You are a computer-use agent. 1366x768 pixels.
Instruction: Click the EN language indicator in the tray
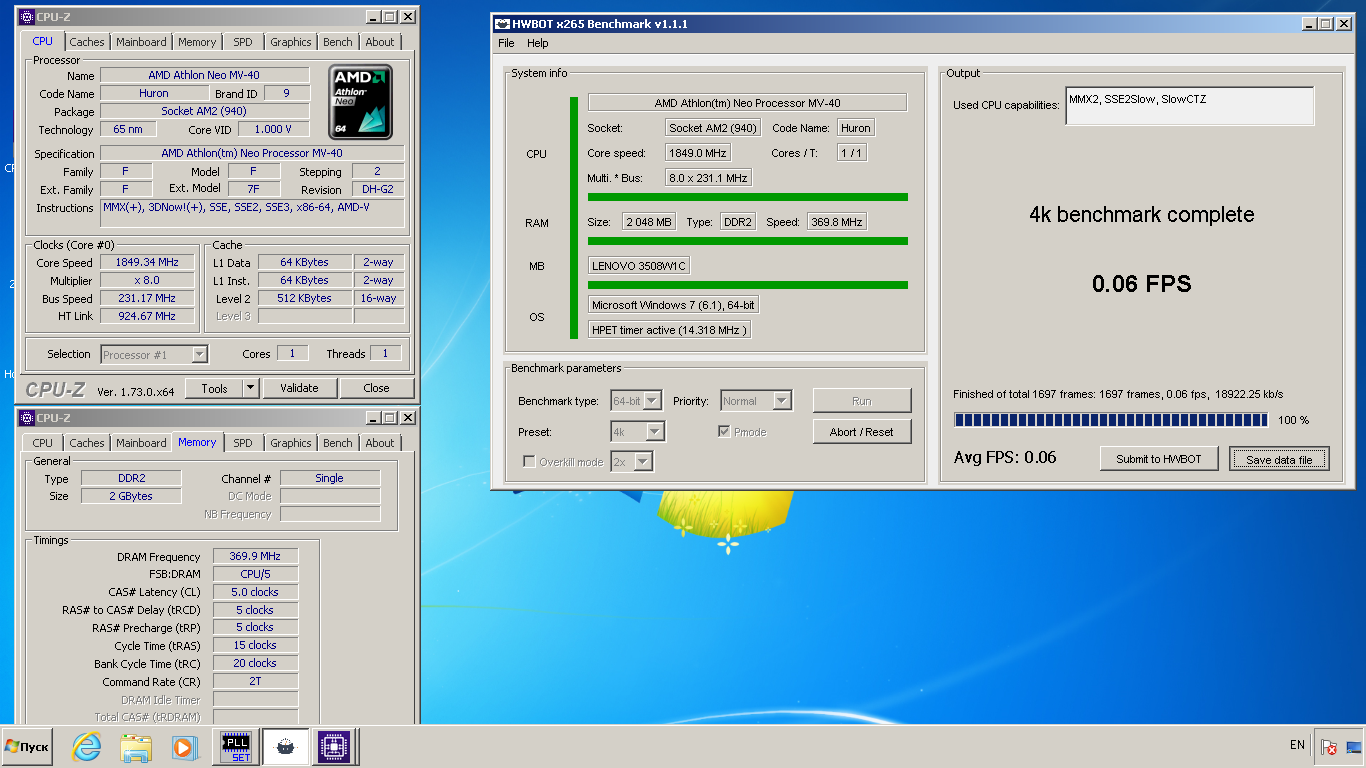(x=1297, y=745)
